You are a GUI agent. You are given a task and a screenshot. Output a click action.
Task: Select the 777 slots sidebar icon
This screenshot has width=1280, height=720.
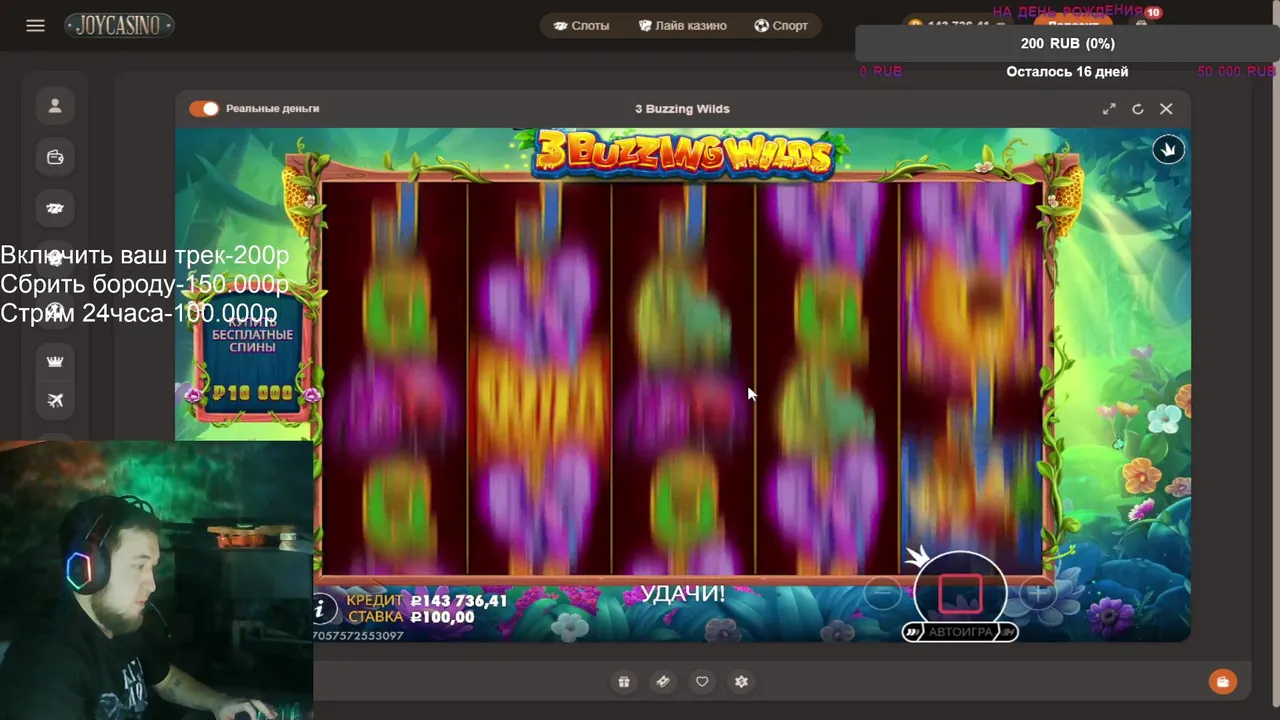coord(55,208)
